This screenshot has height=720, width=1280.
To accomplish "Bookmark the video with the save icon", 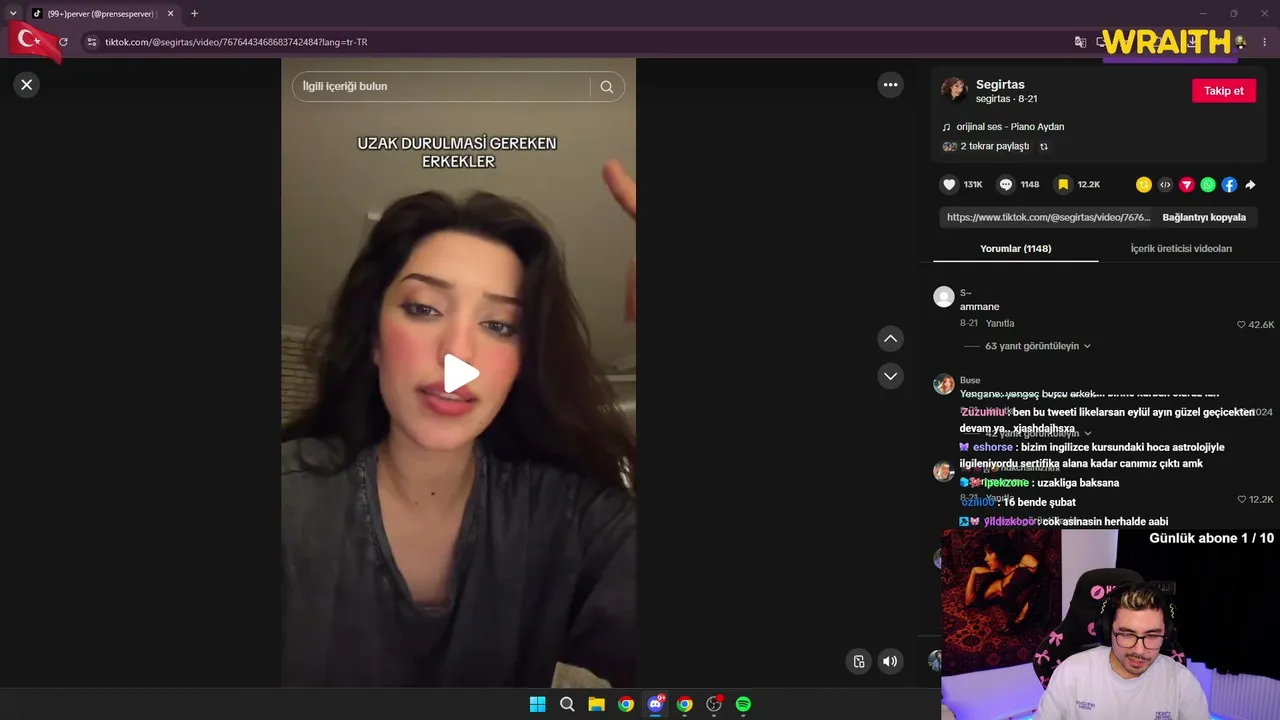I will pyautogui.click(x=1063, y=185).
